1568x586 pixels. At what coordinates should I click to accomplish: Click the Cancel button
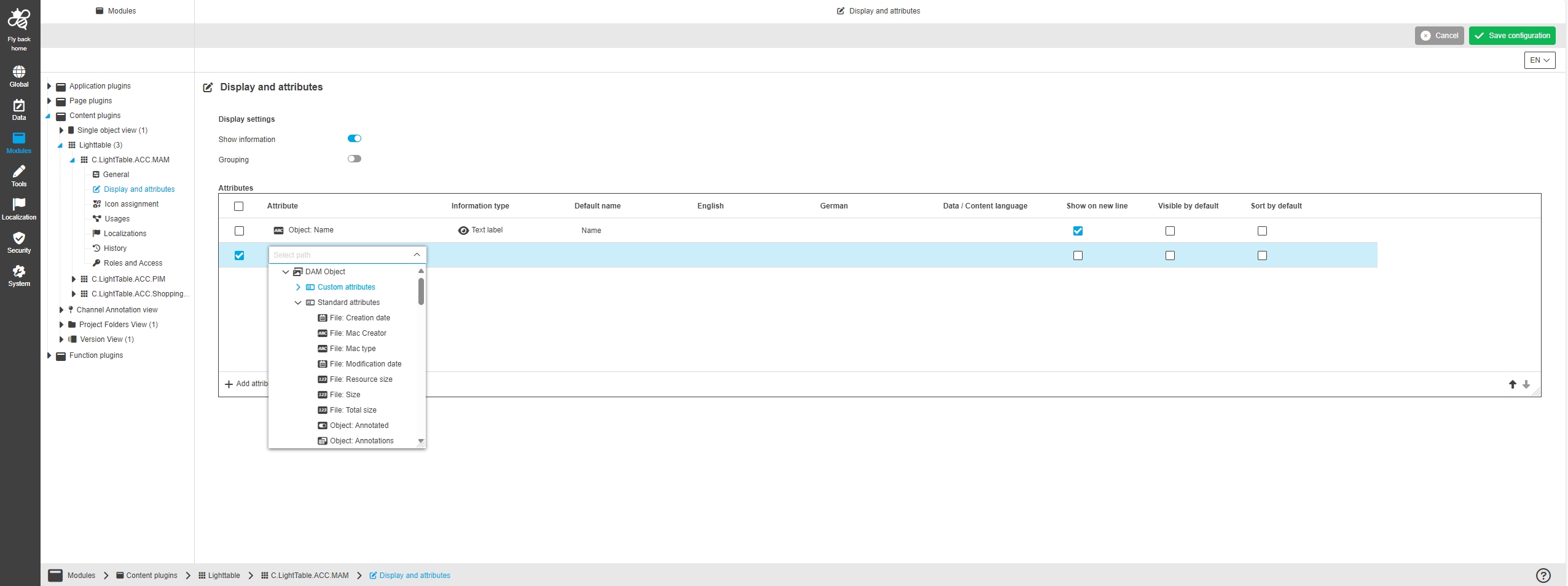point(1439,36)
